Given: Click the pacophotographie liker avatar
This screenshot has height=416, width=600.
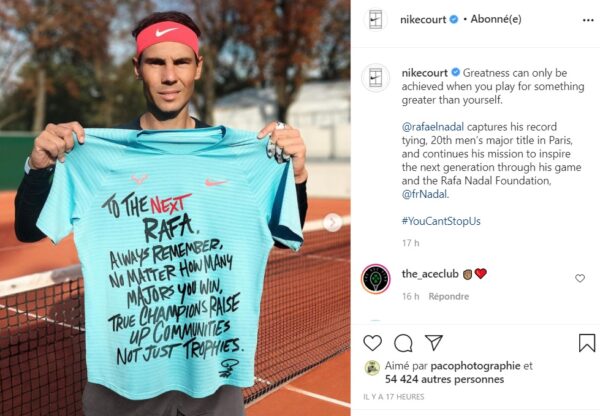Looking at the screenshot, I should 372,368.
